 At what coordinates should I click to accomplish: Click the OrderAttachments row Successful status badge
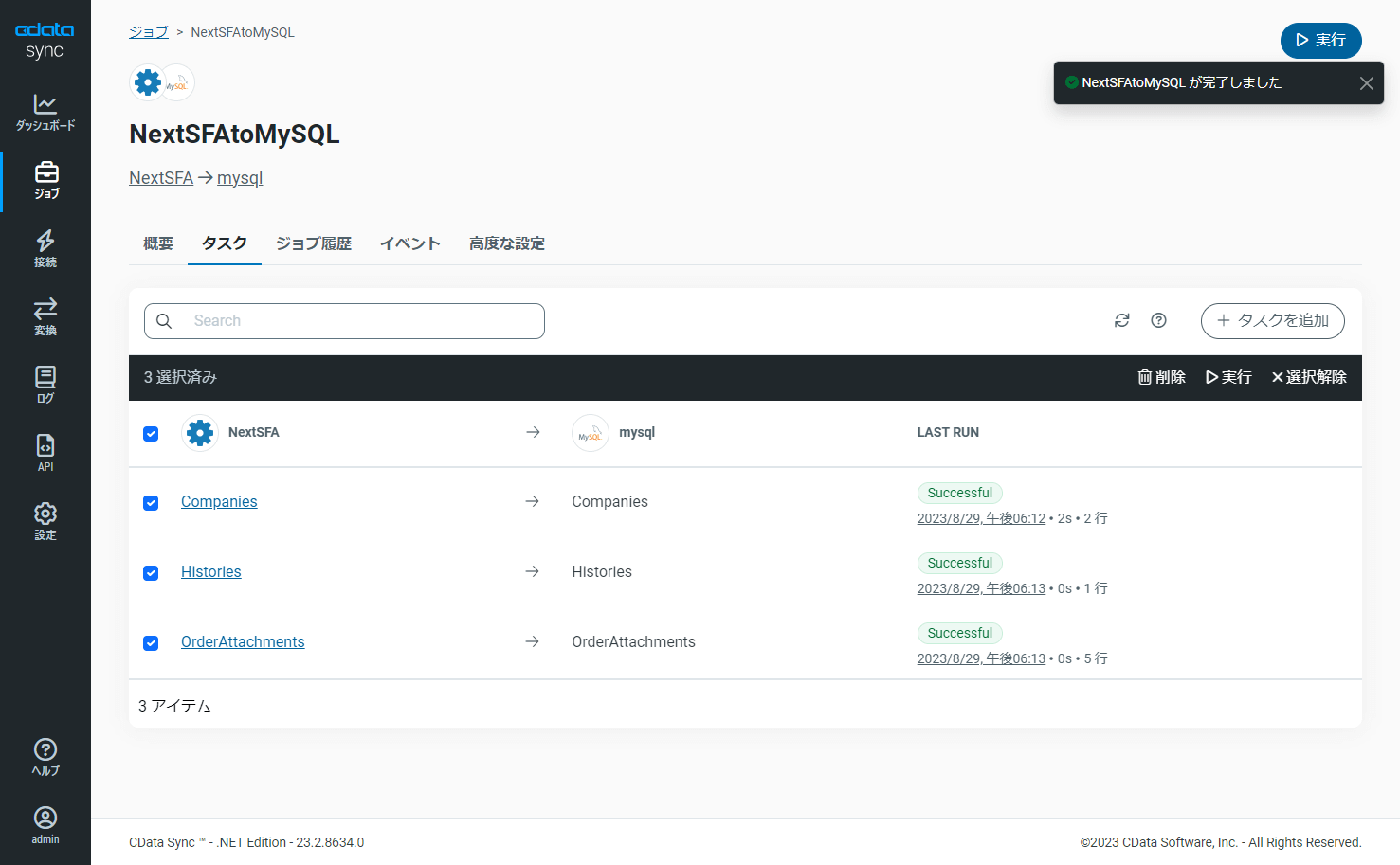pos(960,633)
